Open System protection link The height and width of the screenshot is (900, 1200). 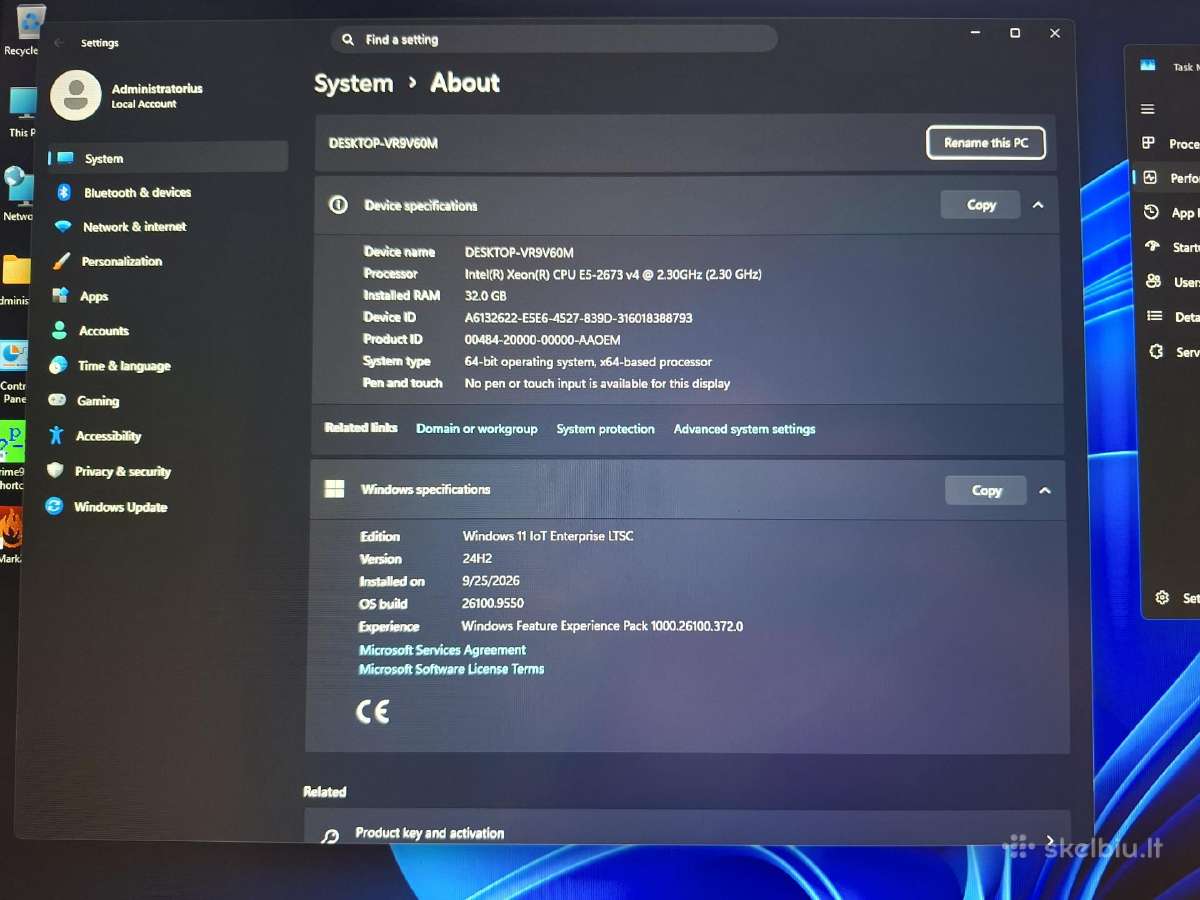click(x=606, y=428)
